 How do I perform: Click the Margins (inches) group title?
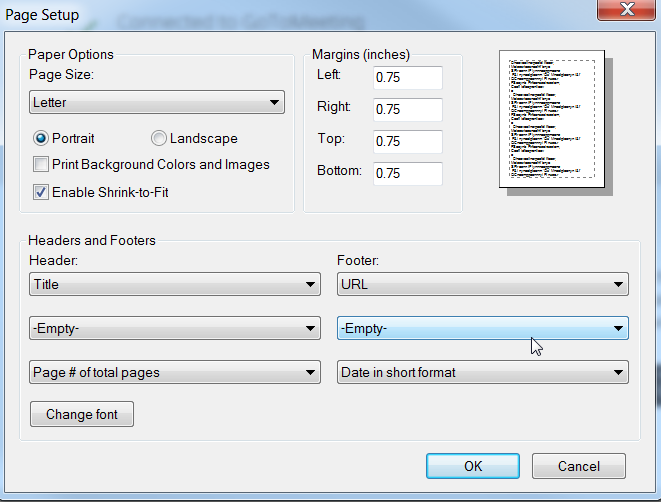pos(361,54)
